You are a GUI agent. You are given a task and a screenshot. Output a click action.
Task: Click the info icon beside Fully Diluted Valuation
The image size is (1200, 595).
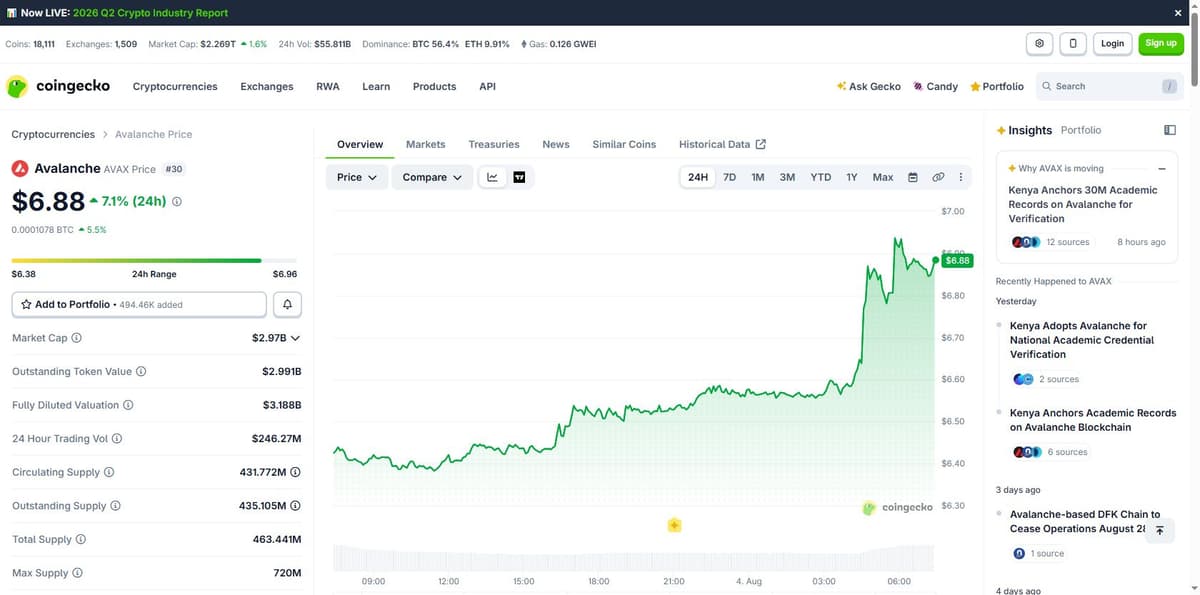coord(128,405)
